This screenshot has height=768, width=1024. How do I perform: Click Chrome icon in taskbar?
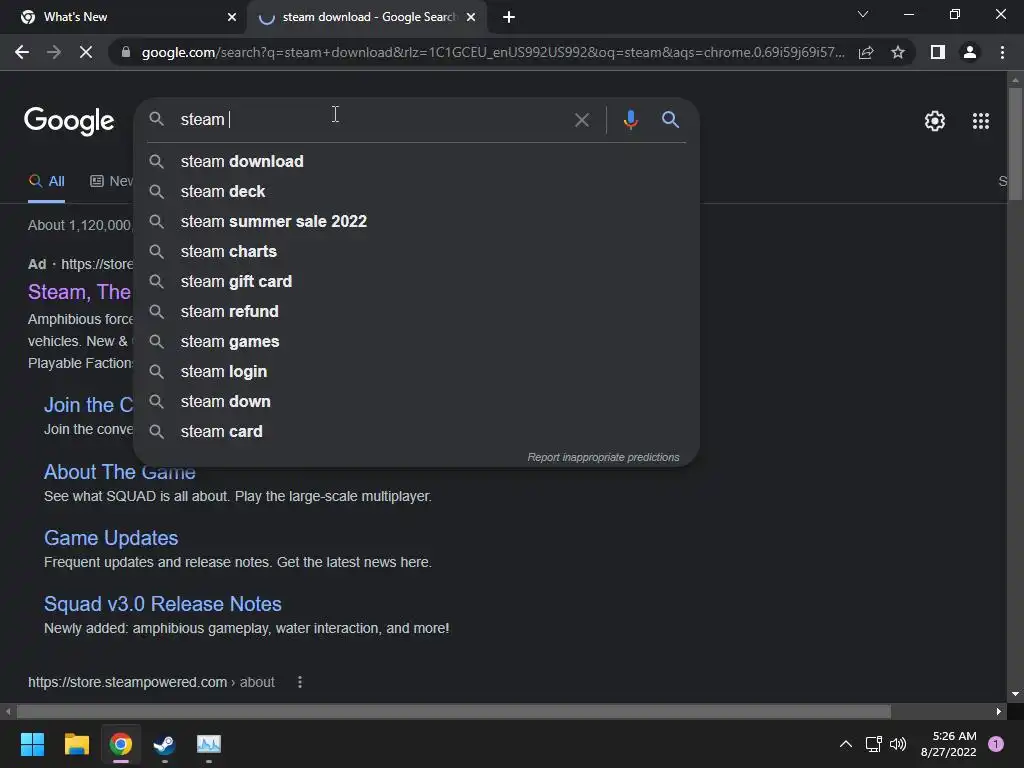coord(121,744)
